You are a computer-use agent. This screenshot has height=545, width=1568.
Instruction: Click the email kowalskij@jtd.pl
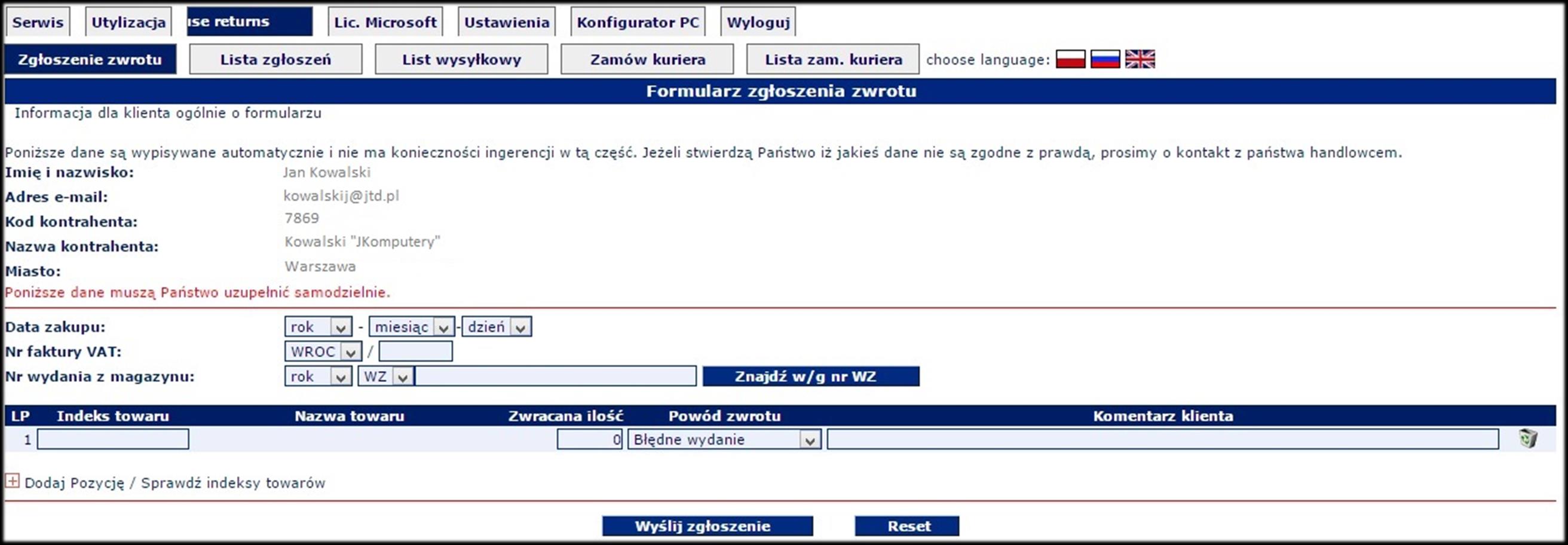point(341,195)
